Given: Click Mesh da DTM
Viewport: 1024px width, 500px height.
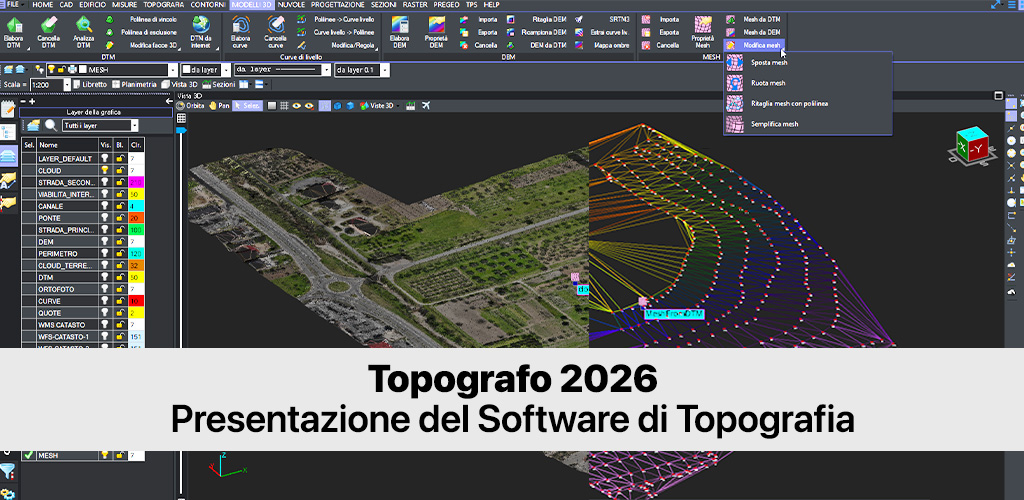Looking at the screenshot, I should click(x=753, y=20).
